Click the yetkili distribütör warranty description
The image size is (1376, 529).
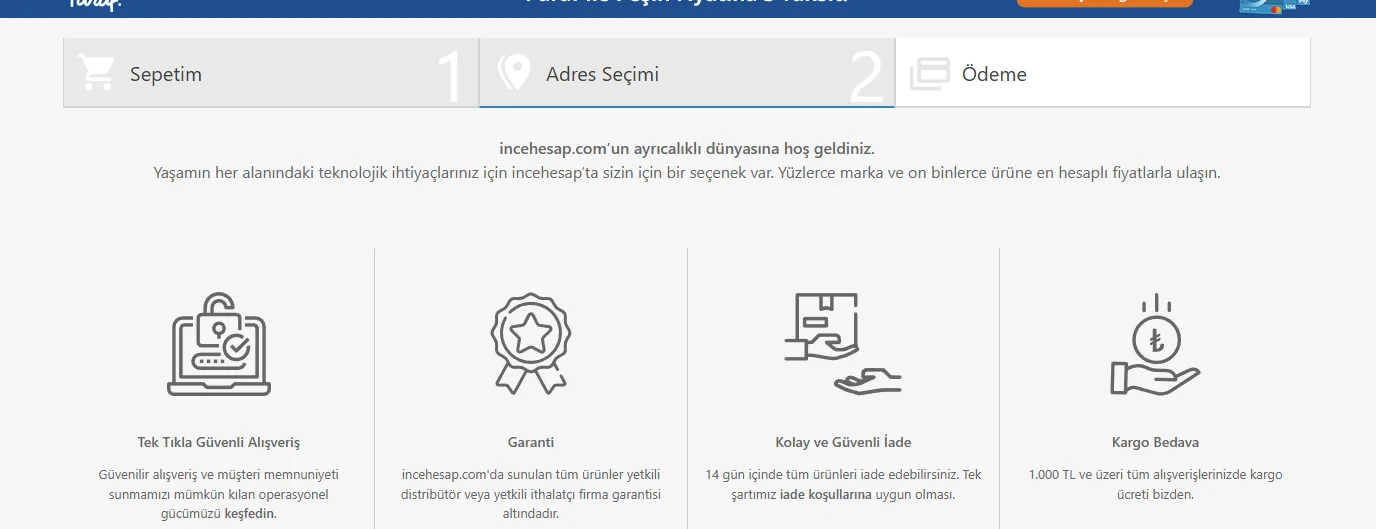point(531,494)
